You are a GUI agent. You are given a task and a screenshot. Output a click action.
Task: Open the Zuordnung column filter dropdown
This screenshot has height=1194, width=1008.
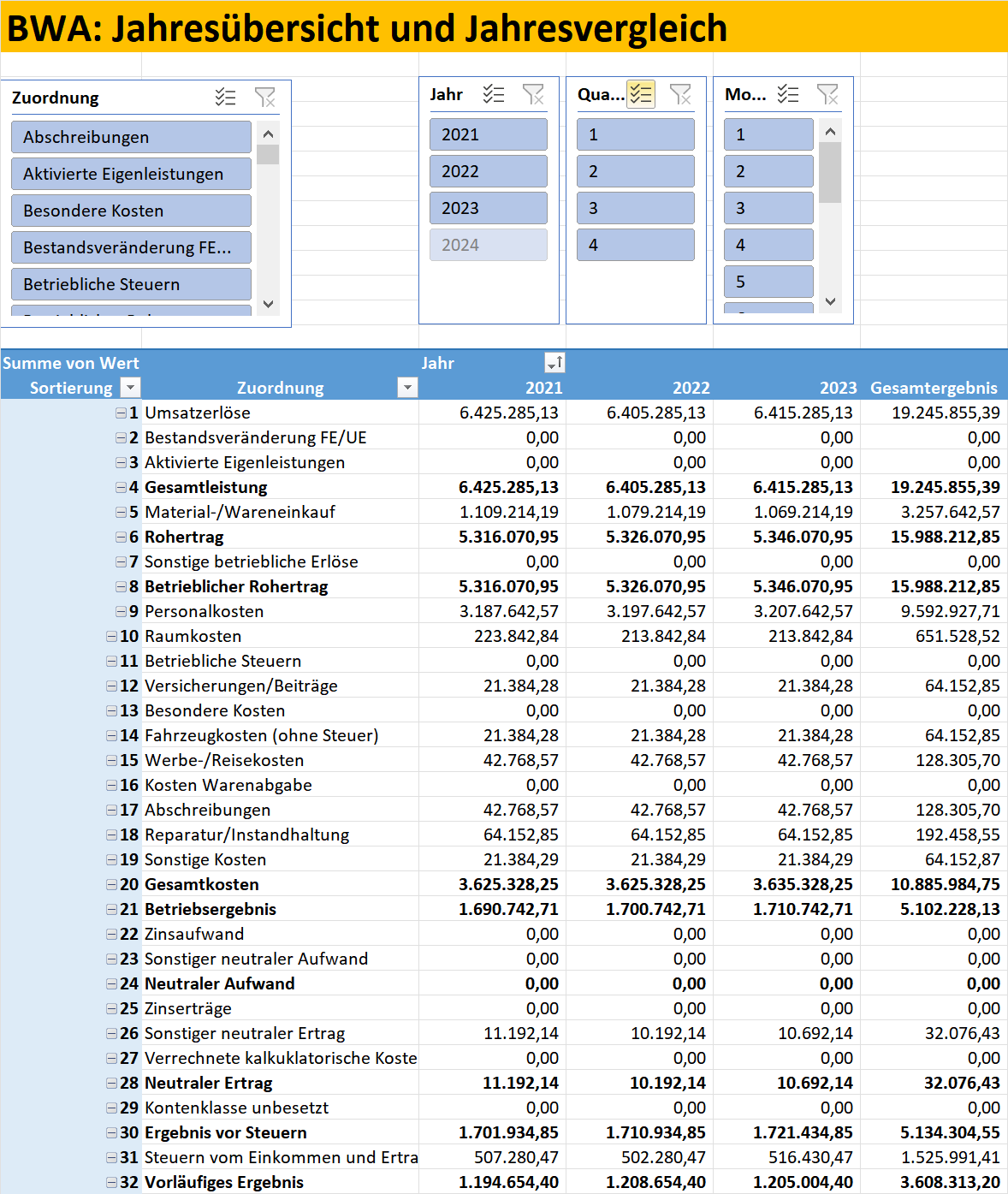(x=408, y=388)
